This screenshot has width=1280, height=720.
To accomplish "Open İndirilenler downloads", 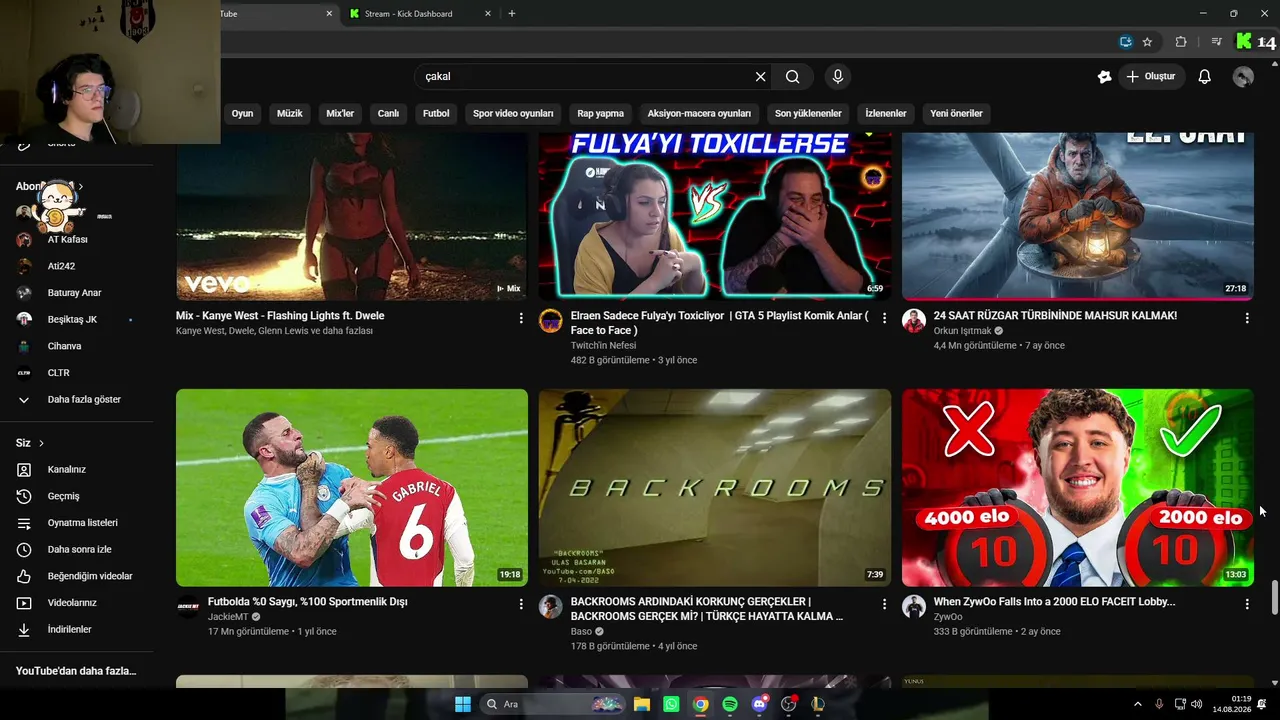I will (x=77, y=630).
